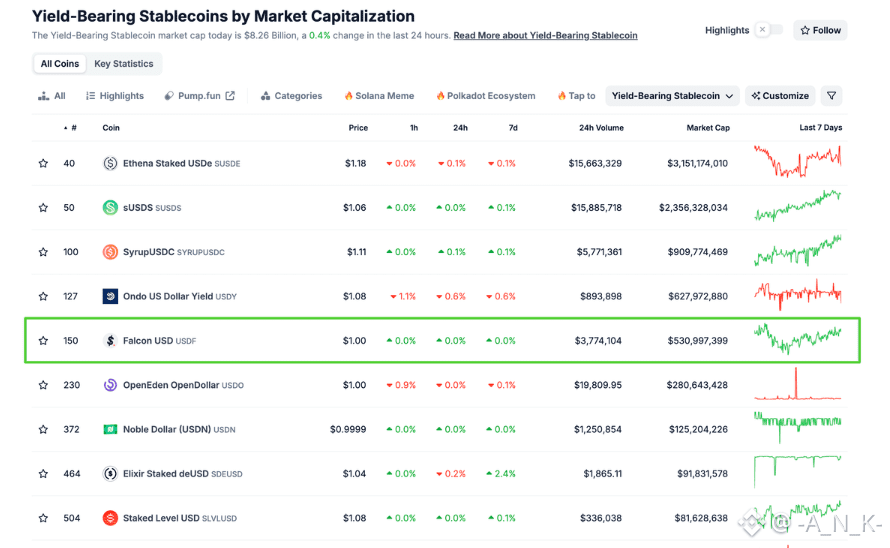Toggle the Highlights switch
Screen dimensions: 890x548
click(x=769, y=30)
